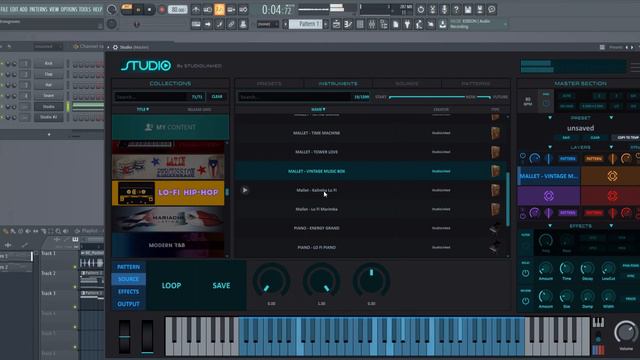Expand the left Layers arrow
The width and height of the screenshot is (640, 360).
[550, 147]
